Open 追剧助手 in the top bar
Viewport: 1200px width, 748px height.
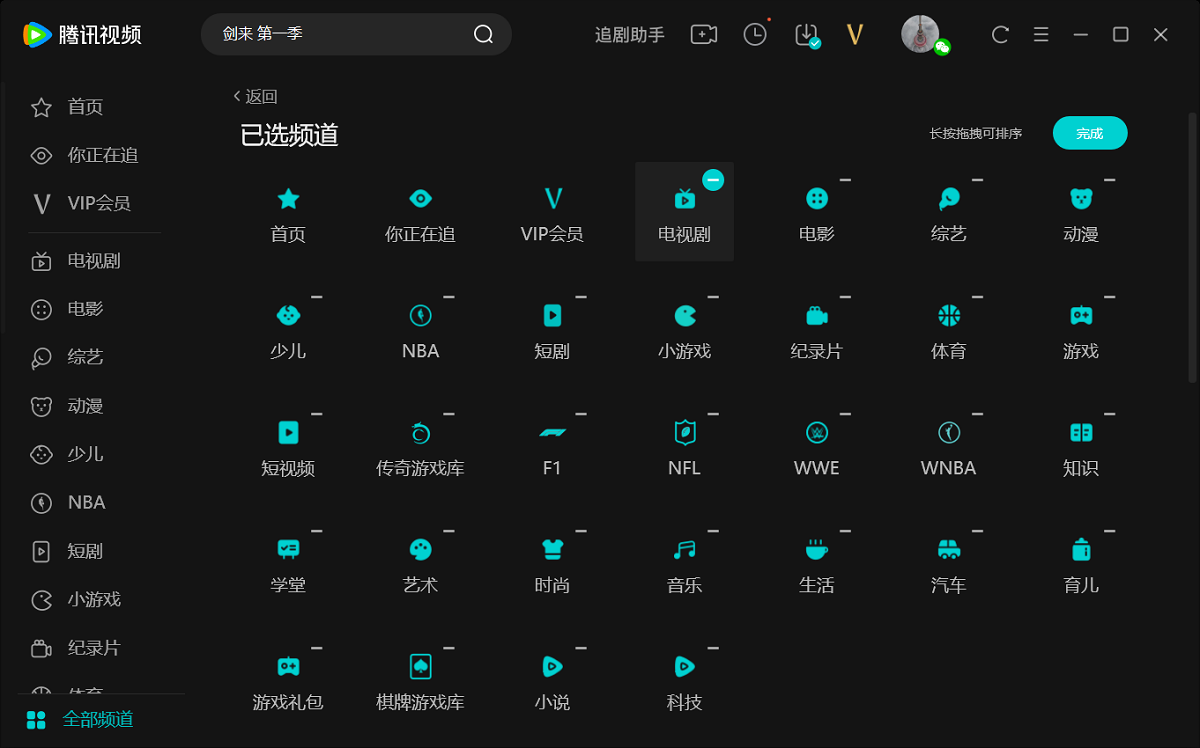(x=629, y=33)
